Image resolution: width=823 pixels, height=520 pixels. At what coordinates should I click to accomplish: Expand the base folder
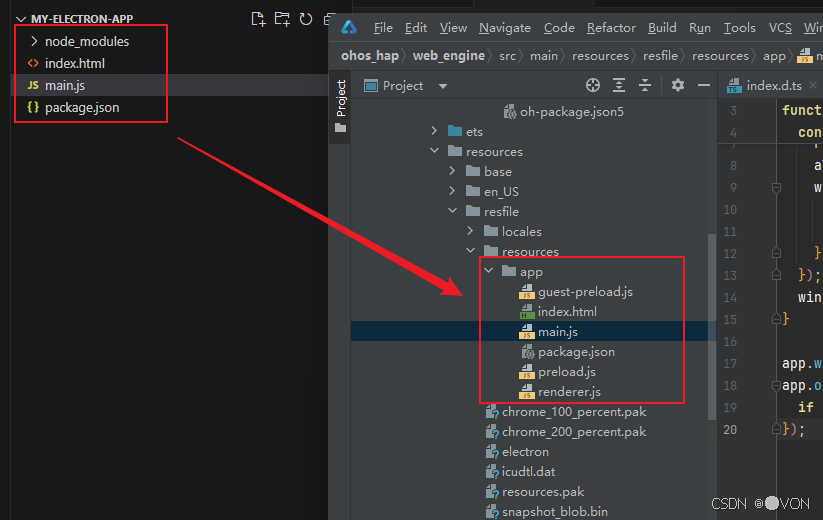pos(452,171)
